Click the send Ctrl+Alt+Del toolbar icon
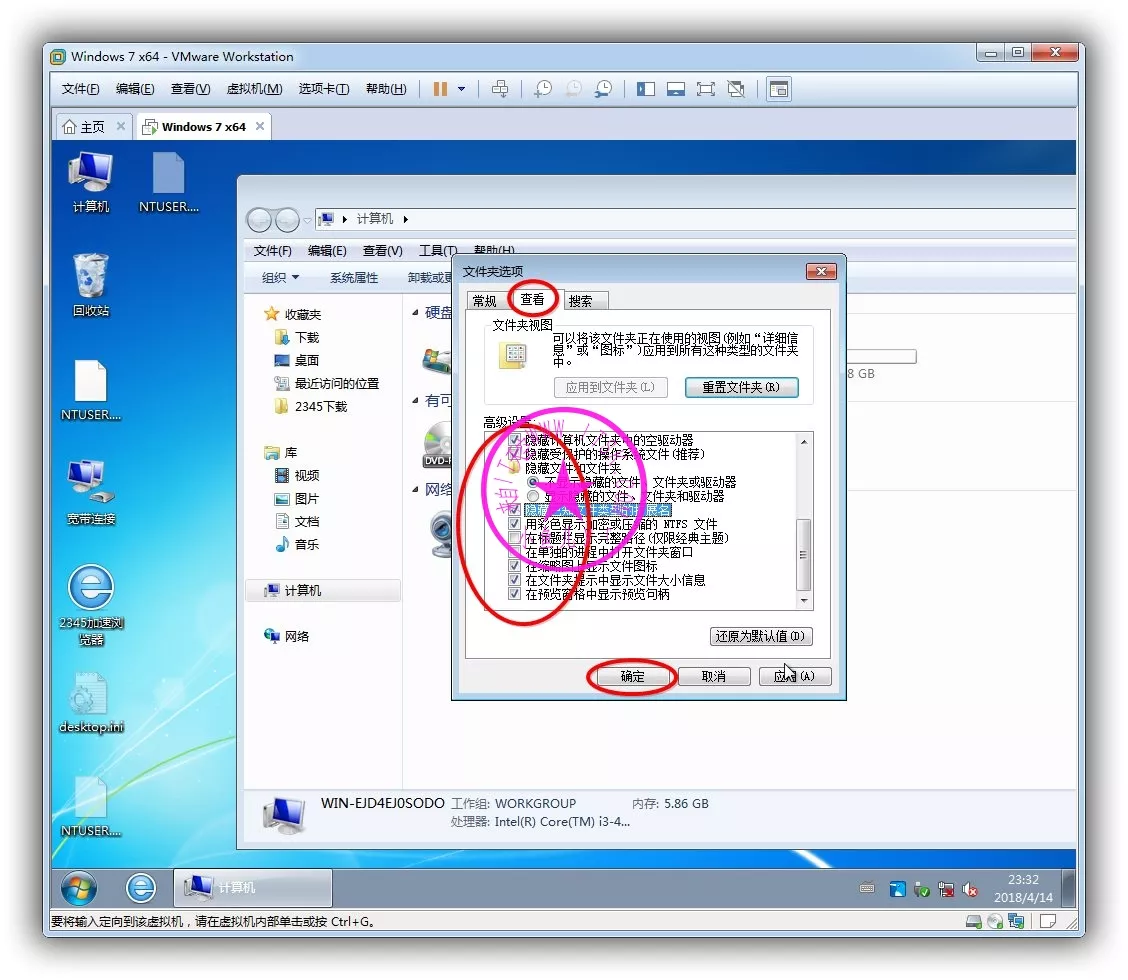1128x980 pixels. (x=500, y=89)
